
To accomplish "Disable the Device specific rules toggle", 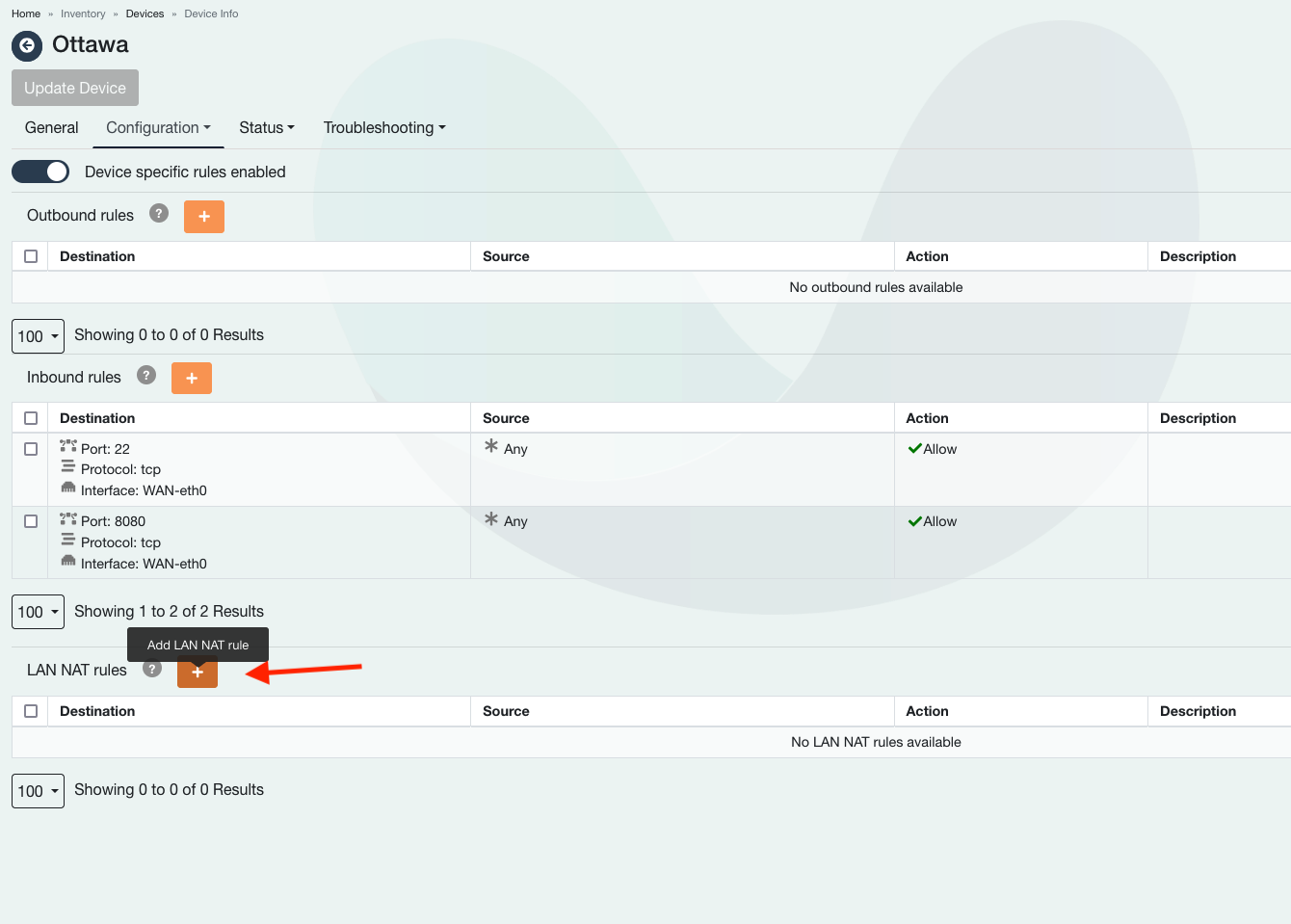I will tap(40, 172).
